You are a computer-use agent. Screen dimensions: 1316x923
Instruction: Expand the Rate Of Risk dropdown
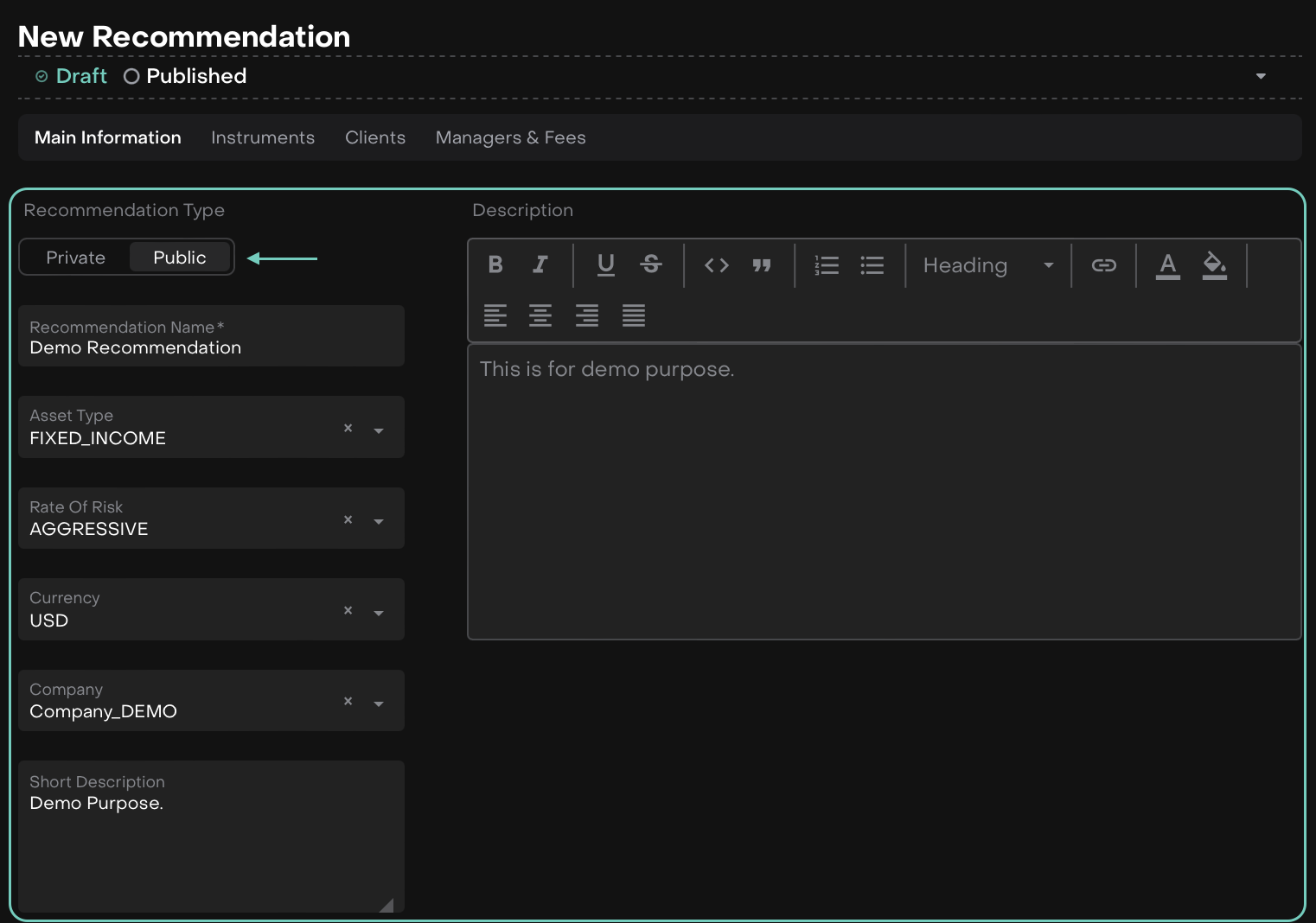point(379,522)
